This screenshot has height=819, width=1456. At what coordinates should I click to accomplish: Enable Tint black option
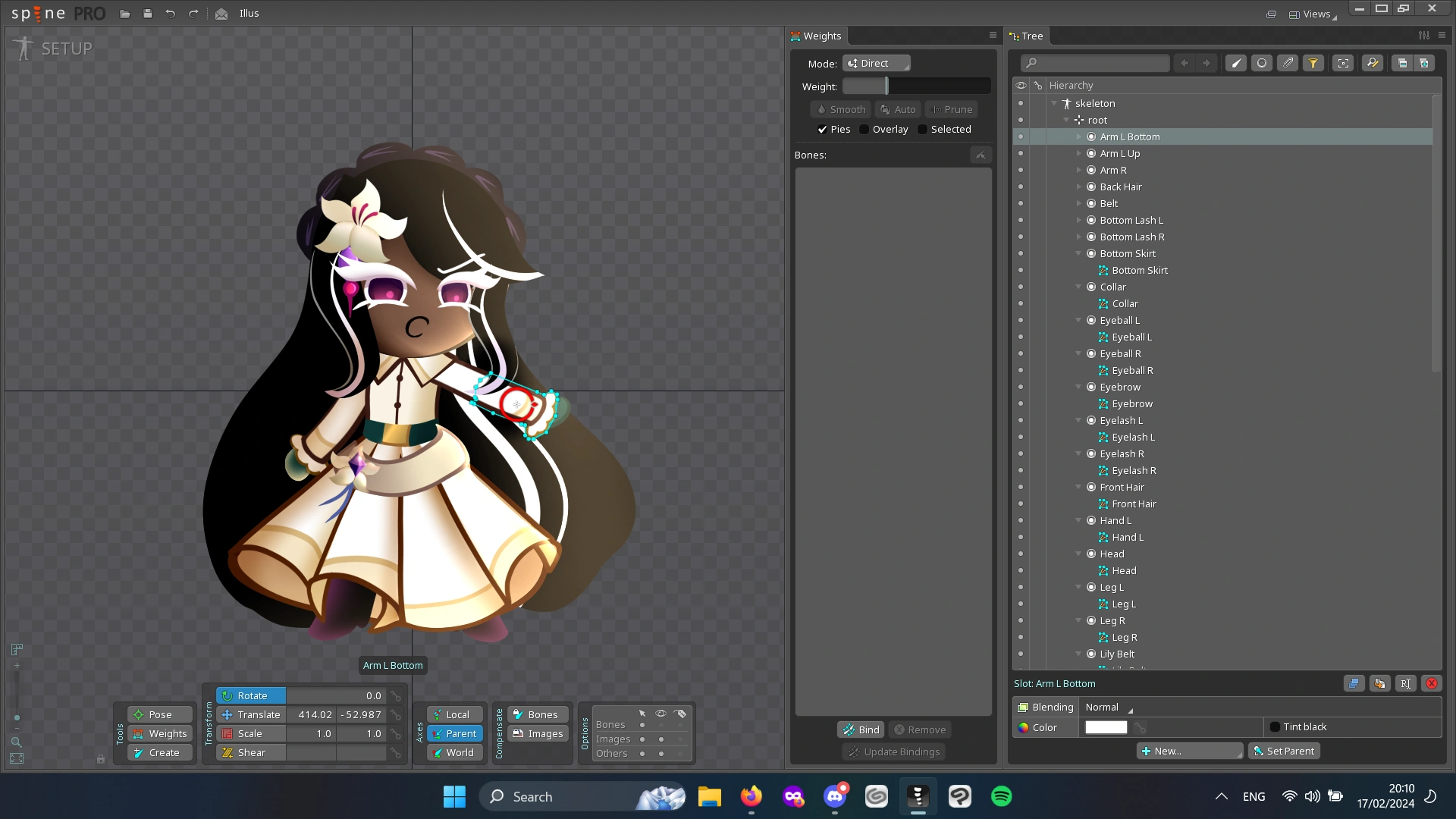click(x=1275, y=727)
